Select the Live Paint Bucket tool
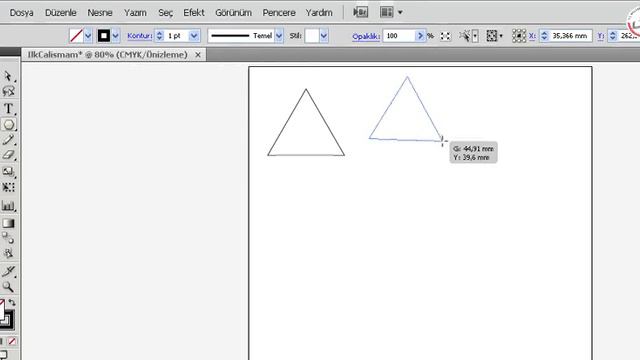 (x=8, y=253)
